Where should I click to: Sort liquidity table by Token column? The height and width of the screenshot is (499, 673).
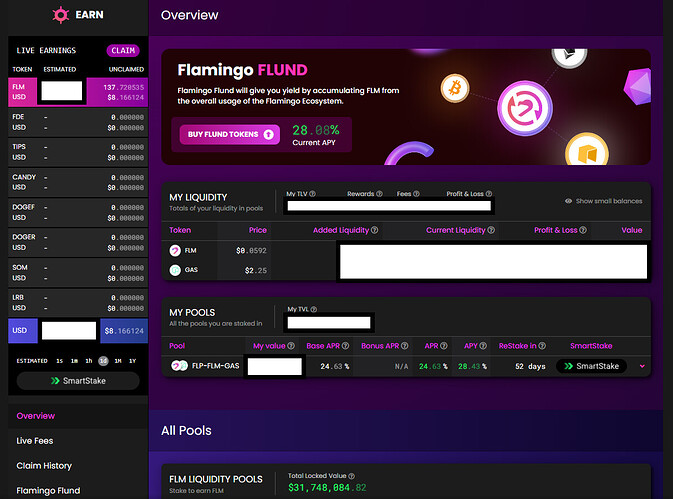[x=180, y=230]
